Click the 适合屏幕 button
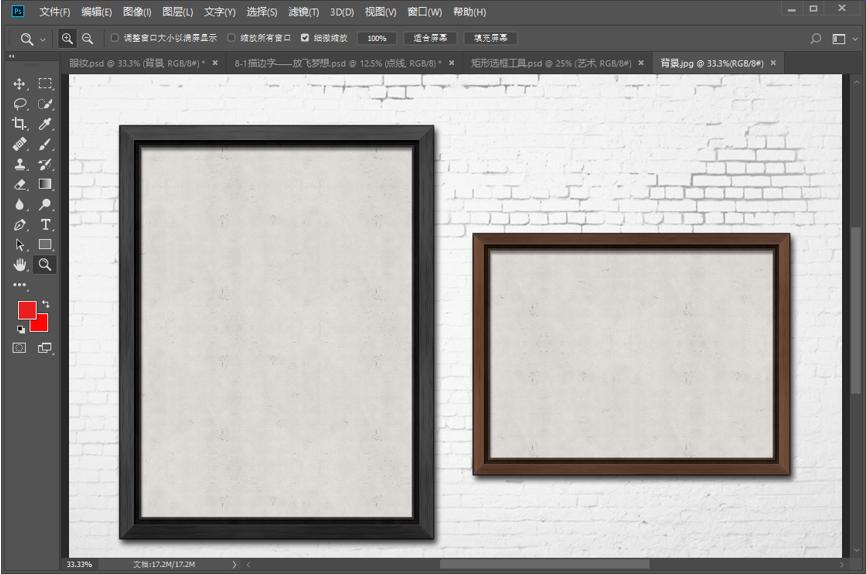Viewport: 866px width, 574px height. click(430, 38)
